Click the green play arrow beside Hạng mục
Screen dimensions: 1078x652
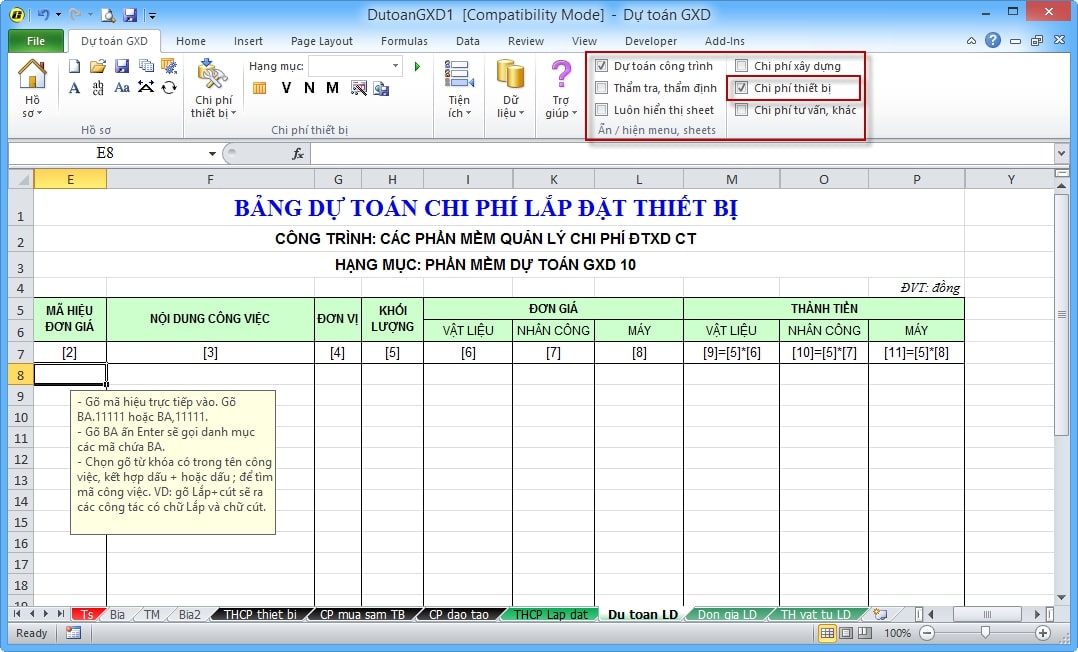click(417, 66)
